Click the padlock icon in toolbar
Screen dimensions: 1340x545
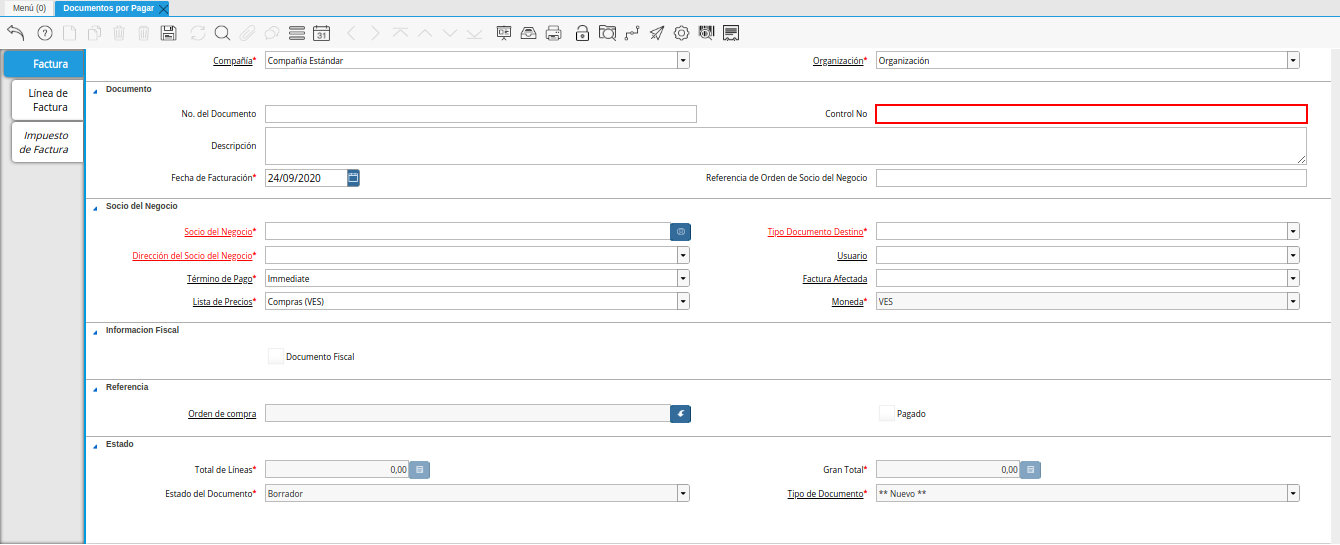click(582, 33)
